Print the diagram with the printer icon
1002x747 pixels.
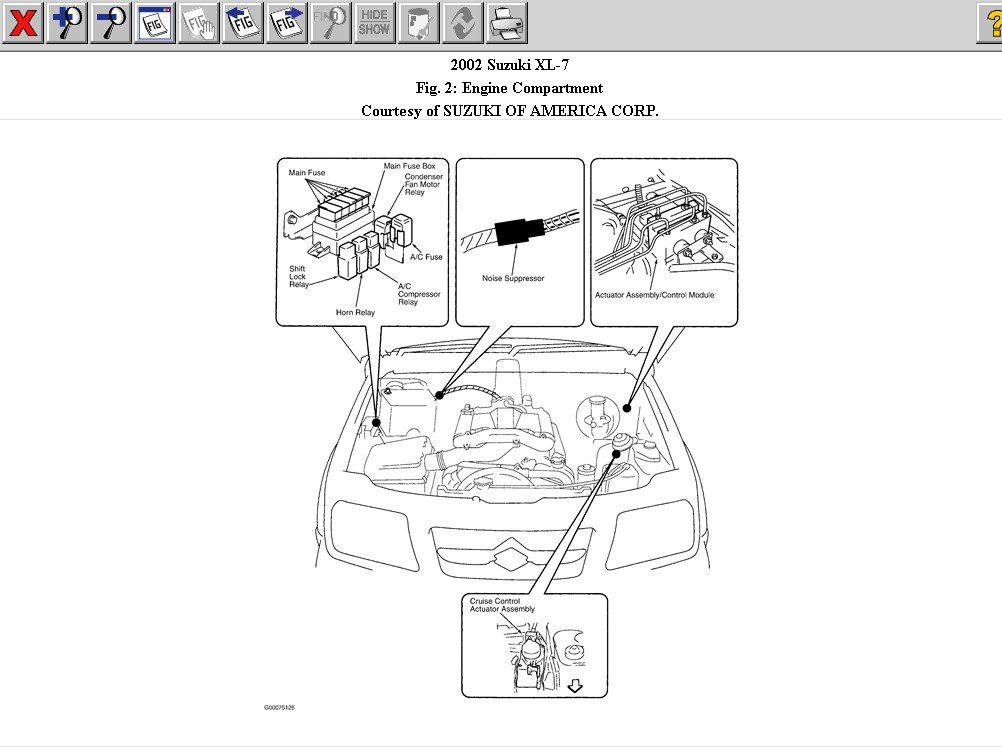pyautogui.click(x=507, y=23)
